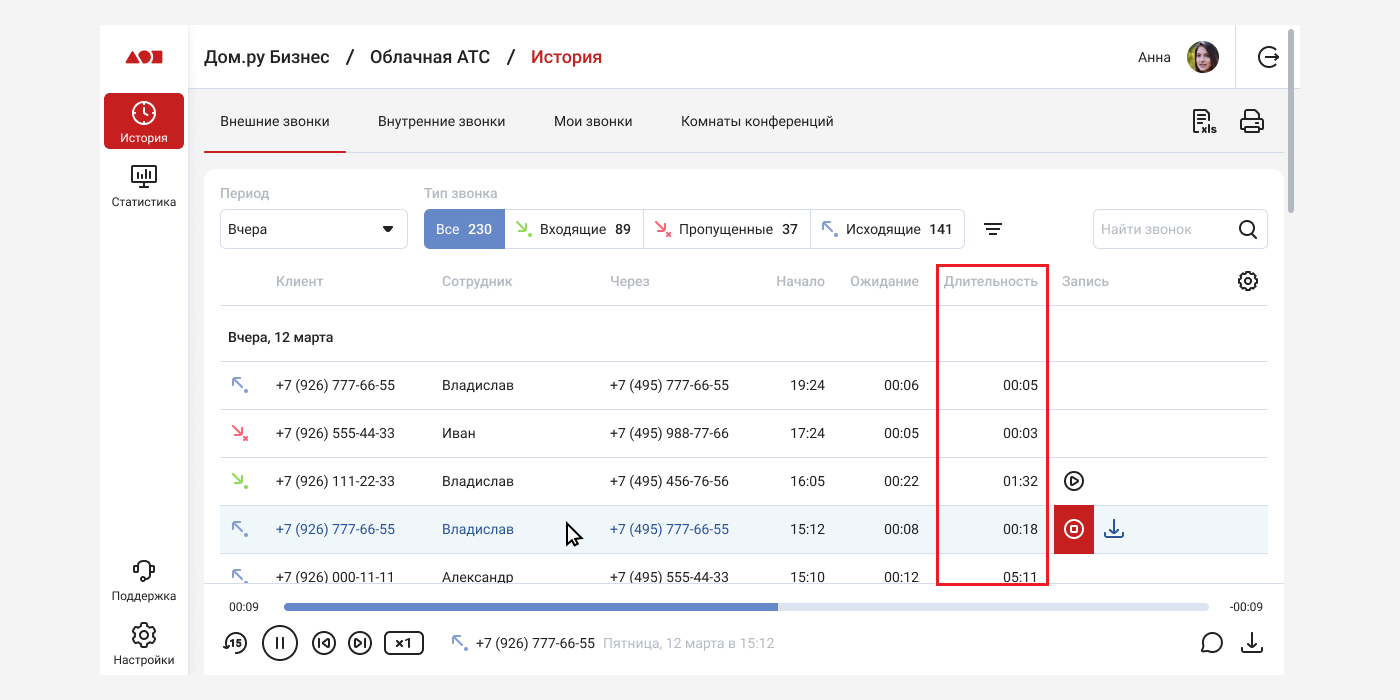Screen dimensions: 1400x700
Task: Click Анна's profile avatar
Action: (1203, 57)
